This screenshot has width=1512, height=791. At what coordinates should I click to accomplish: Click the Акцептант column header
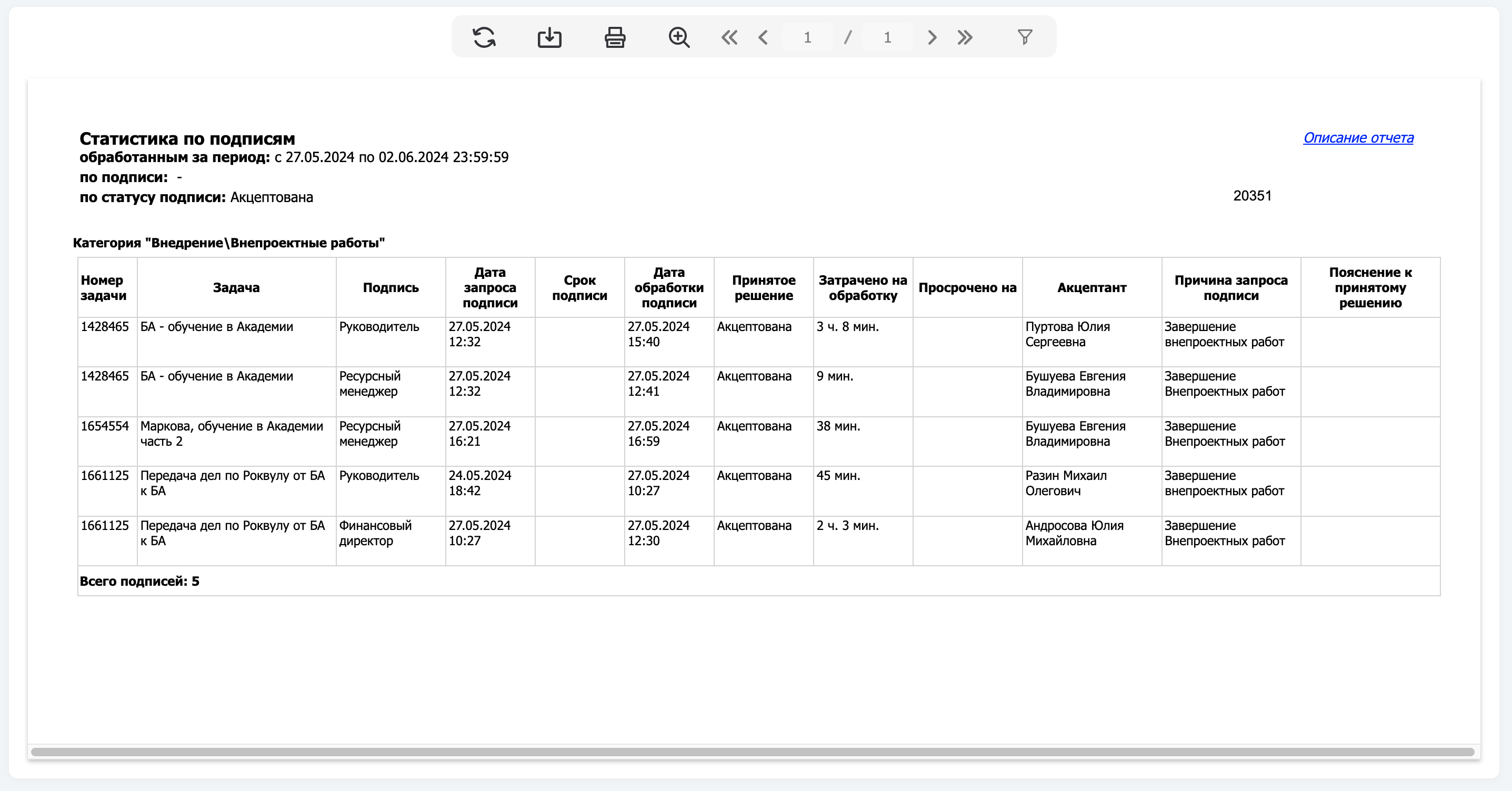[1092, 287]
